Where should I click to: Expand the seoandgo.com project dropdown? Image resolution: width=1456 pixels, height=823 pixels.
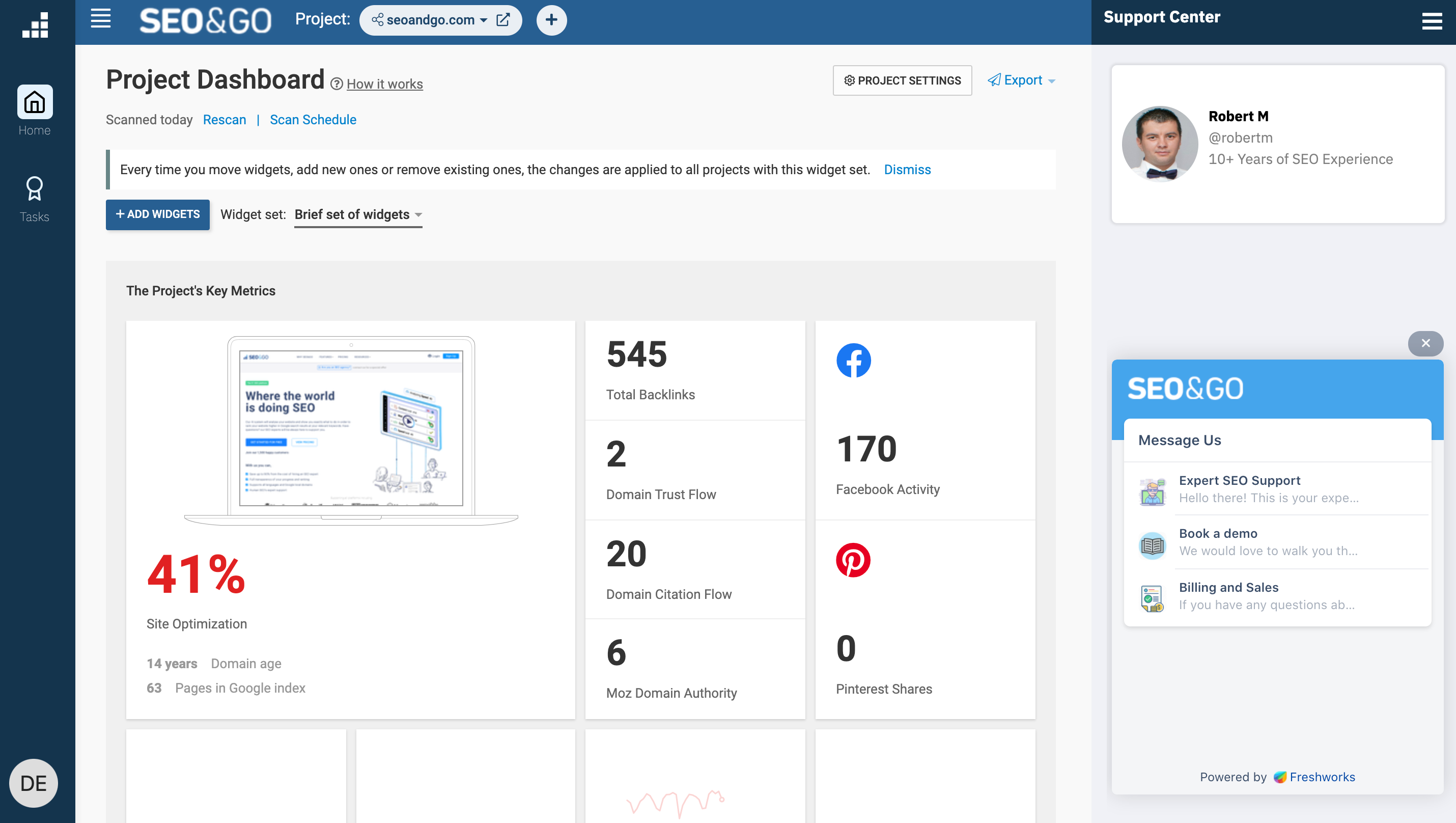[x=430, y=20]
